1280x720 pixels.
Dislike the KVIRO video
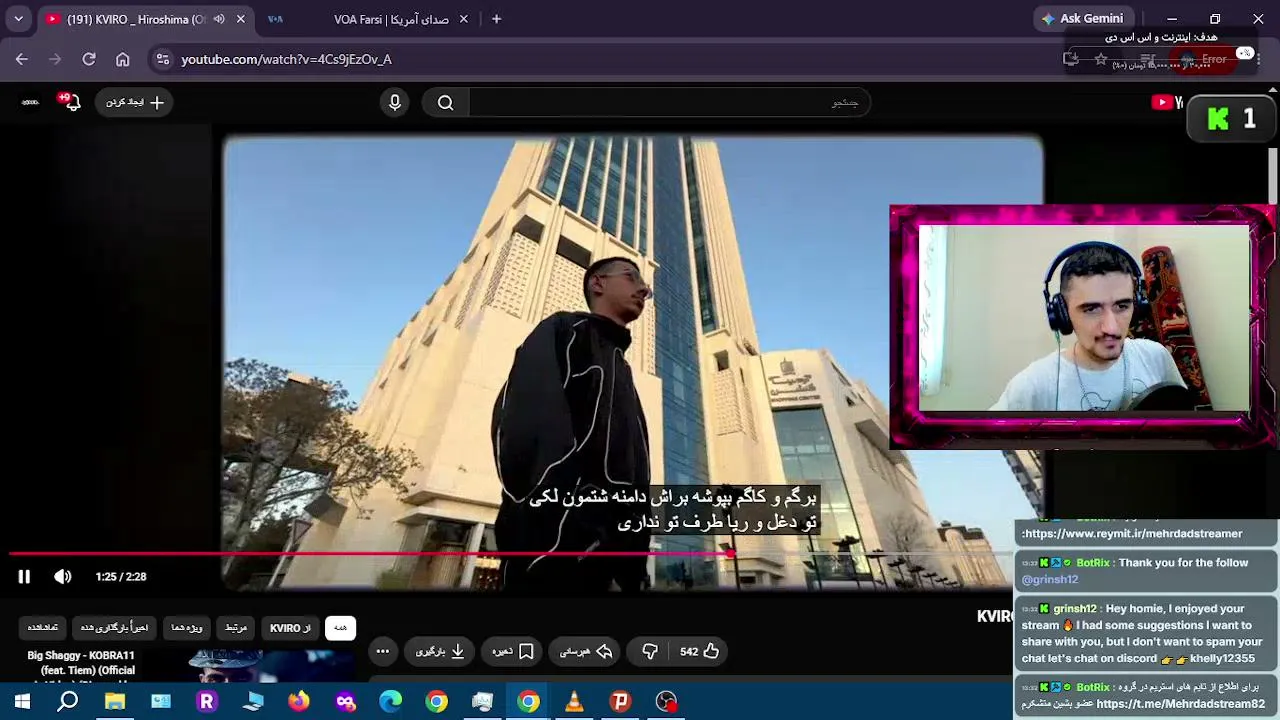650,651
